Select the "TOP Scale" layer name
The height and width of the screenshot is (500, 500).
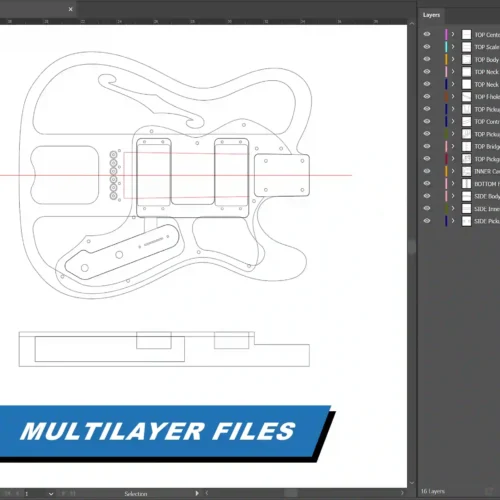click(x=487, y=47)
